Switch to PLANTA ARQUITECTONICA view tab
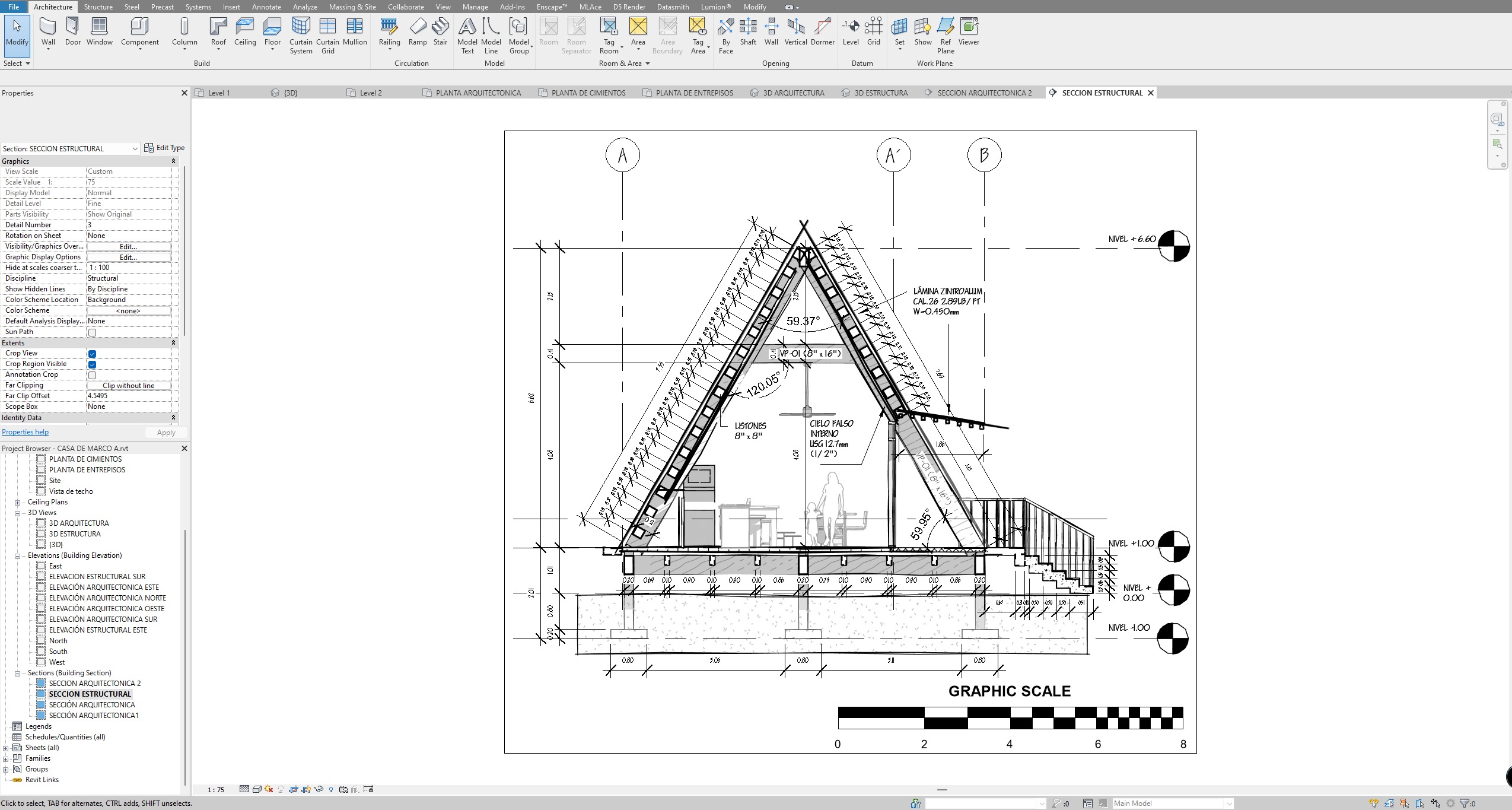This screenshot has height=810, width=1512. tap(473, 93)
